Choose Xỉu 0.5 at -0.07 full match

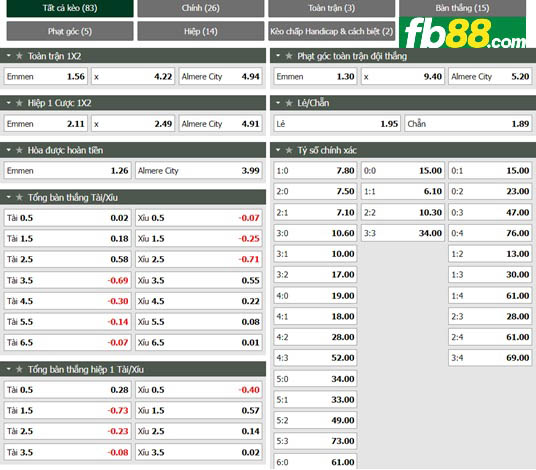click(199, 218)
